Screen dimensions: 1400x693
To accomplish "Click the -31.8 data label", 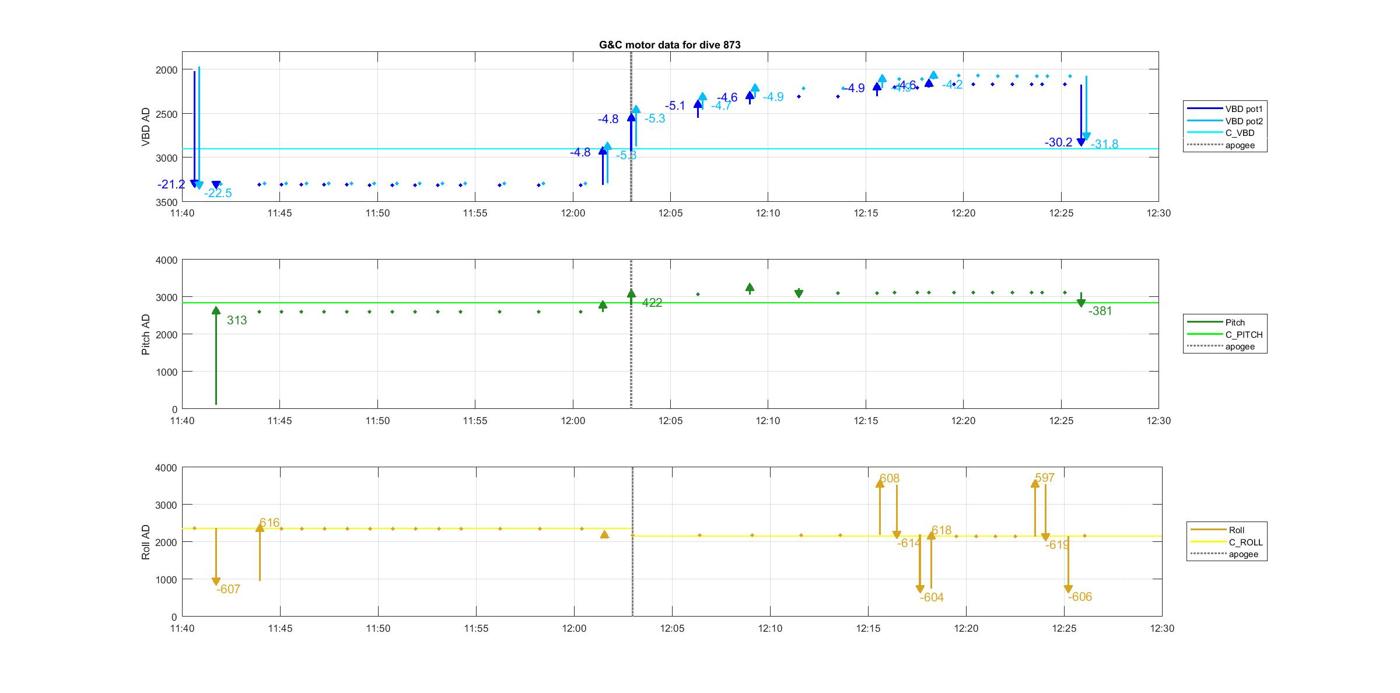I will coord(1105,145).
